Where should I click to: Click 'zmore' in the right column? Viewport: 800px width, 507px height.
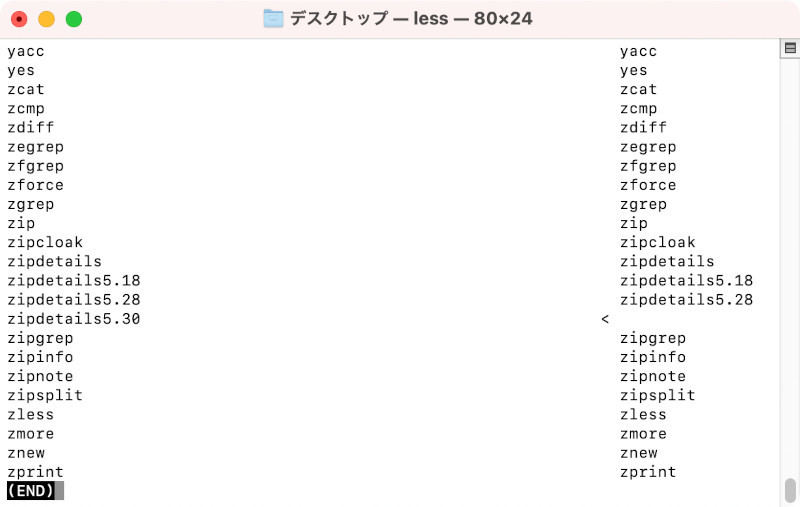[643, 434]
